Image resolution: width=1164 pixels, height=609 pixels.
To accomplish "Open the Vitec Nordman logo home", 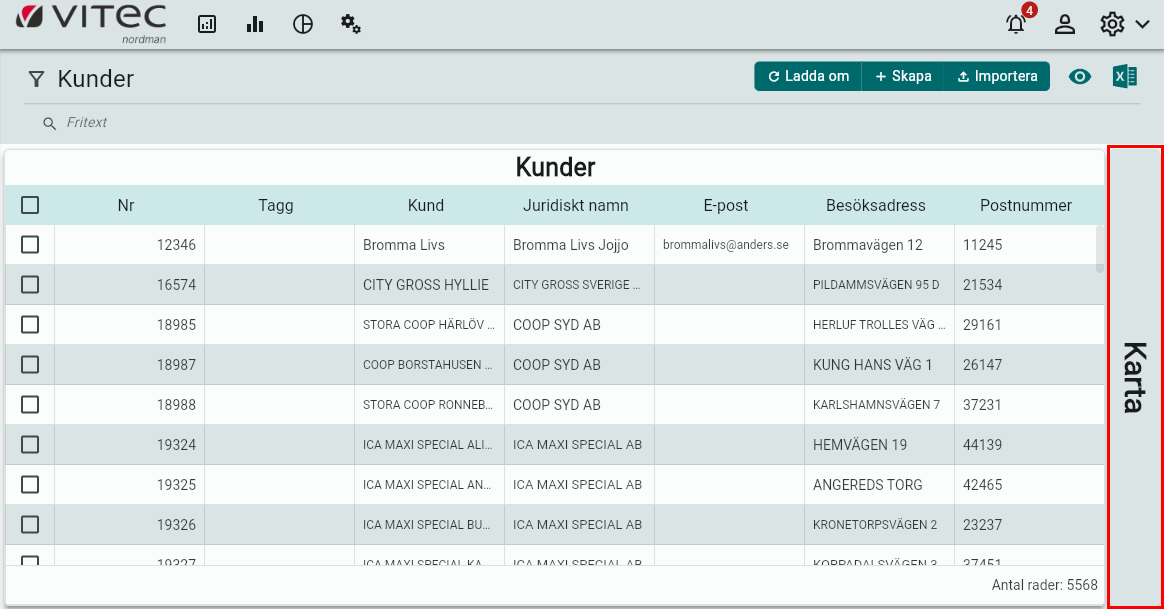I will click(x=91, y=24).
